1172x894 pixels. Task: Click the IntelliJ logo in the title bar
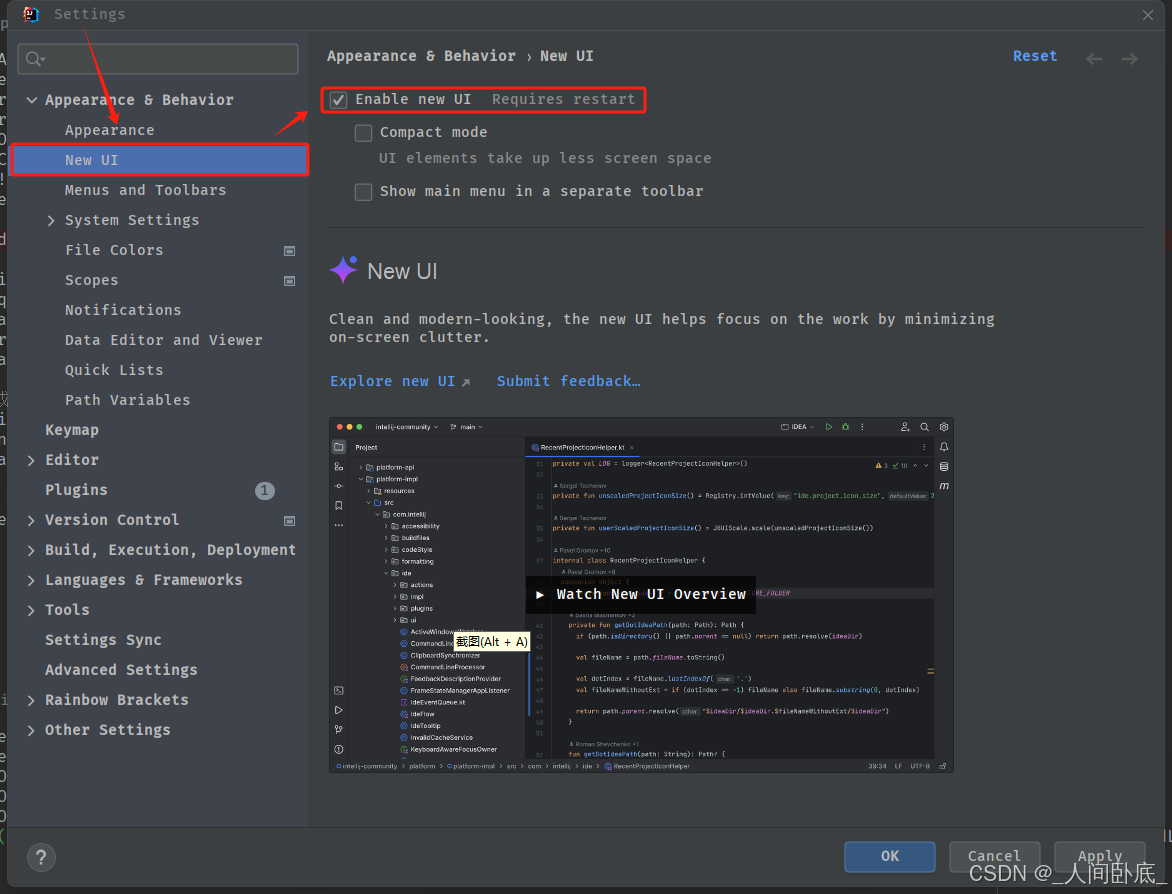[31, 14]
